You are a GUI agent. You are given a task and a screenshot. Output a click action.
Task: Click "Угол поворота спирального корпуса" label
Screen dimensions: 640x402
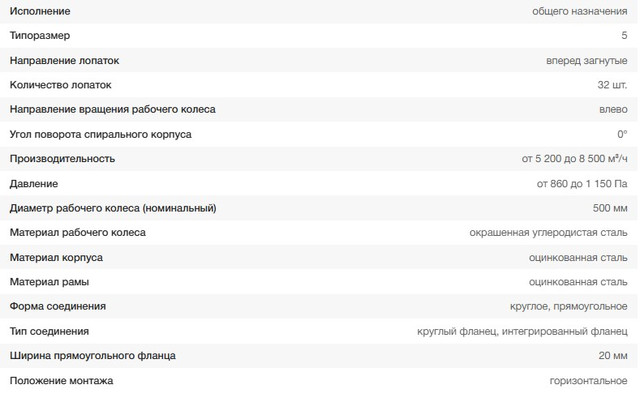coord(100,134)
